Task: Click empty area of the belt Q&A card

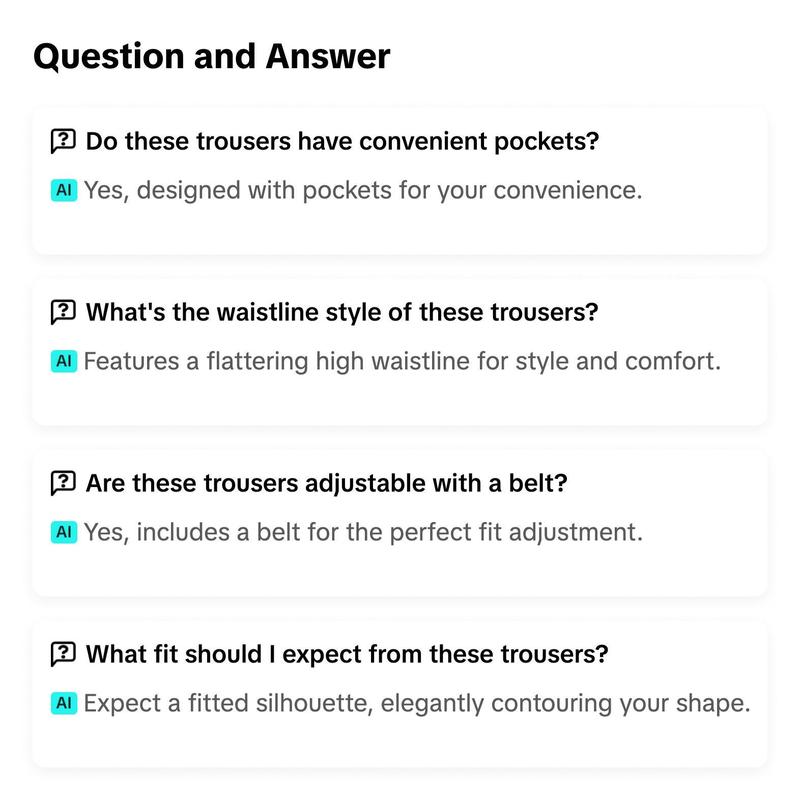Action: (399, 571)
